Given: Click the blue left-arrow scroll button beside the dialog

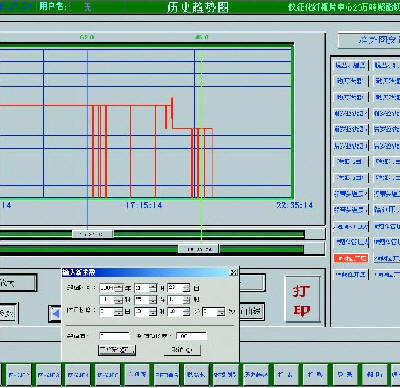Looking at the screenshot, I should 55,314.
